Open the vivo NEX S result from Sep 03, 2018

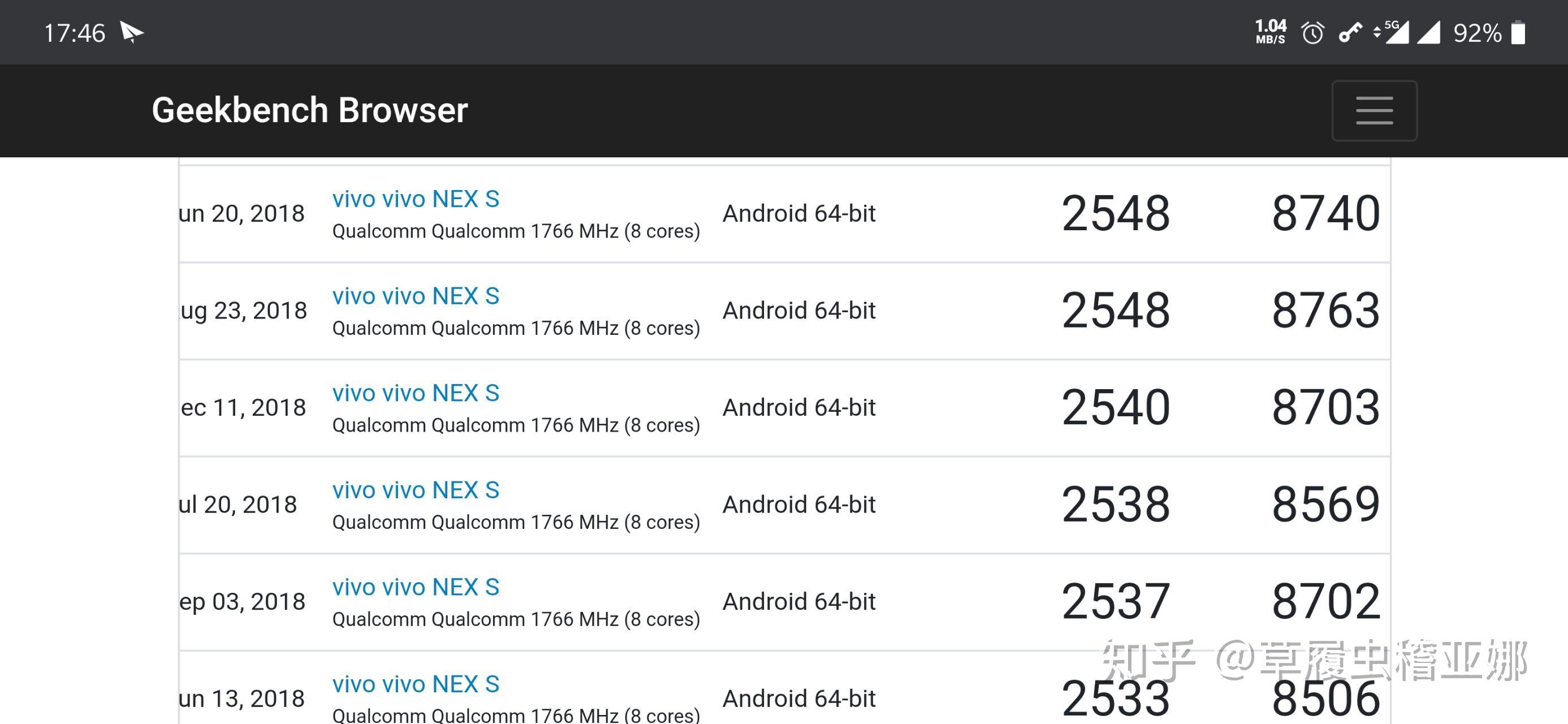click(416, 587)
